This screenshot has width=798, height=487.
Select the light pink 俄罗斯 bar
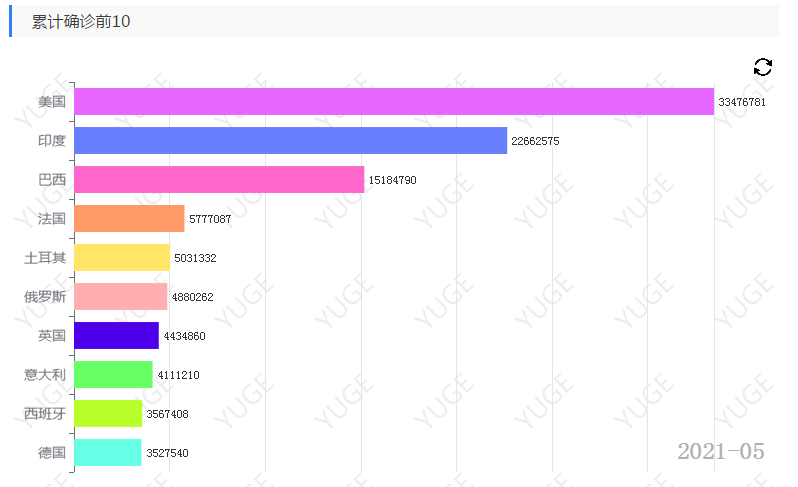[120, 296]
